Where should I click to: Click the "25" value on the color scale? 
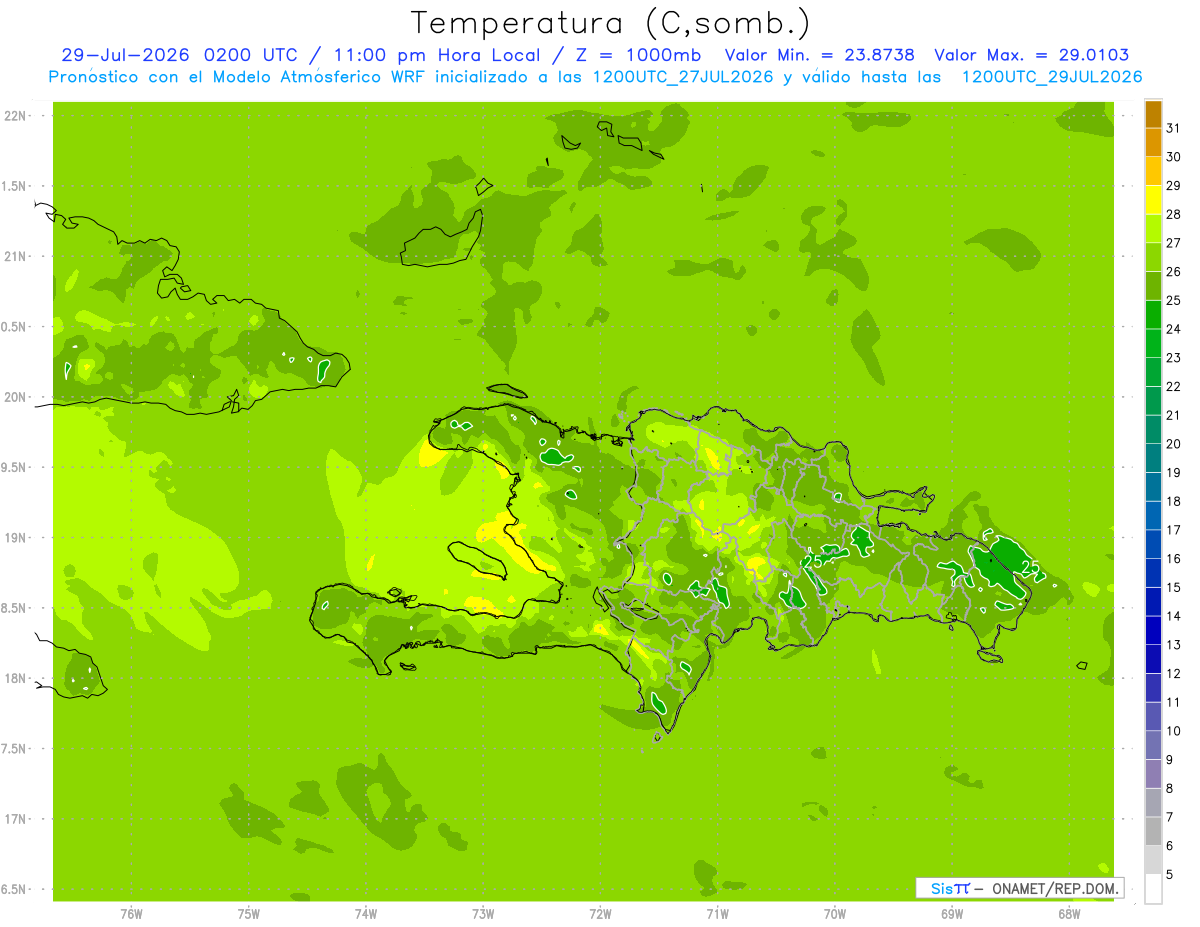tap(1175, 300)
